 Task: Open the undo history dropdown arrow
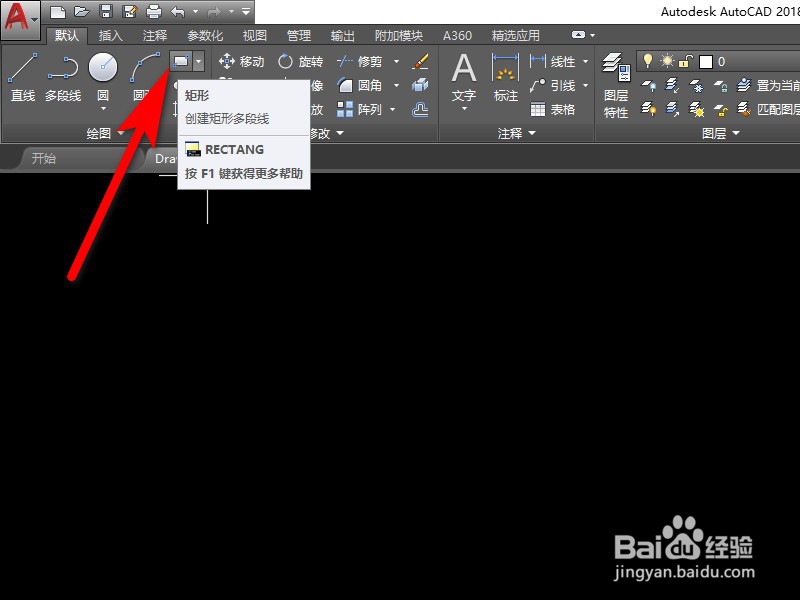[195, 11]
